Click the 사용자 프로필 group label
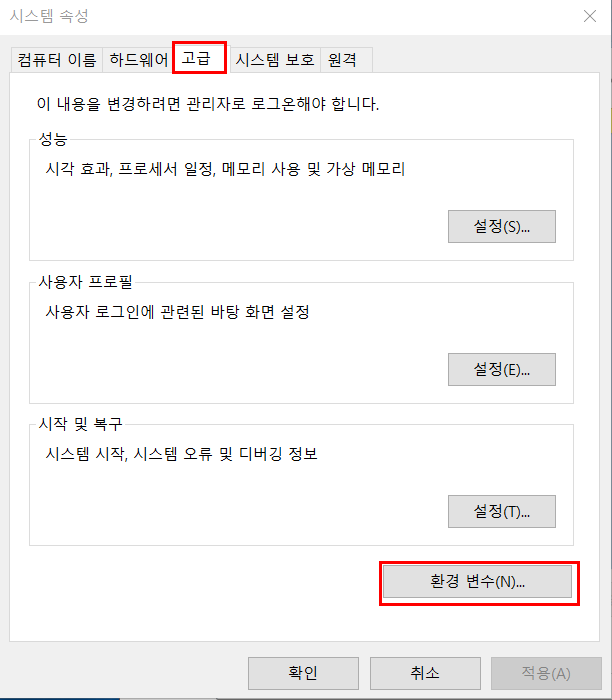 click(86, 282)
